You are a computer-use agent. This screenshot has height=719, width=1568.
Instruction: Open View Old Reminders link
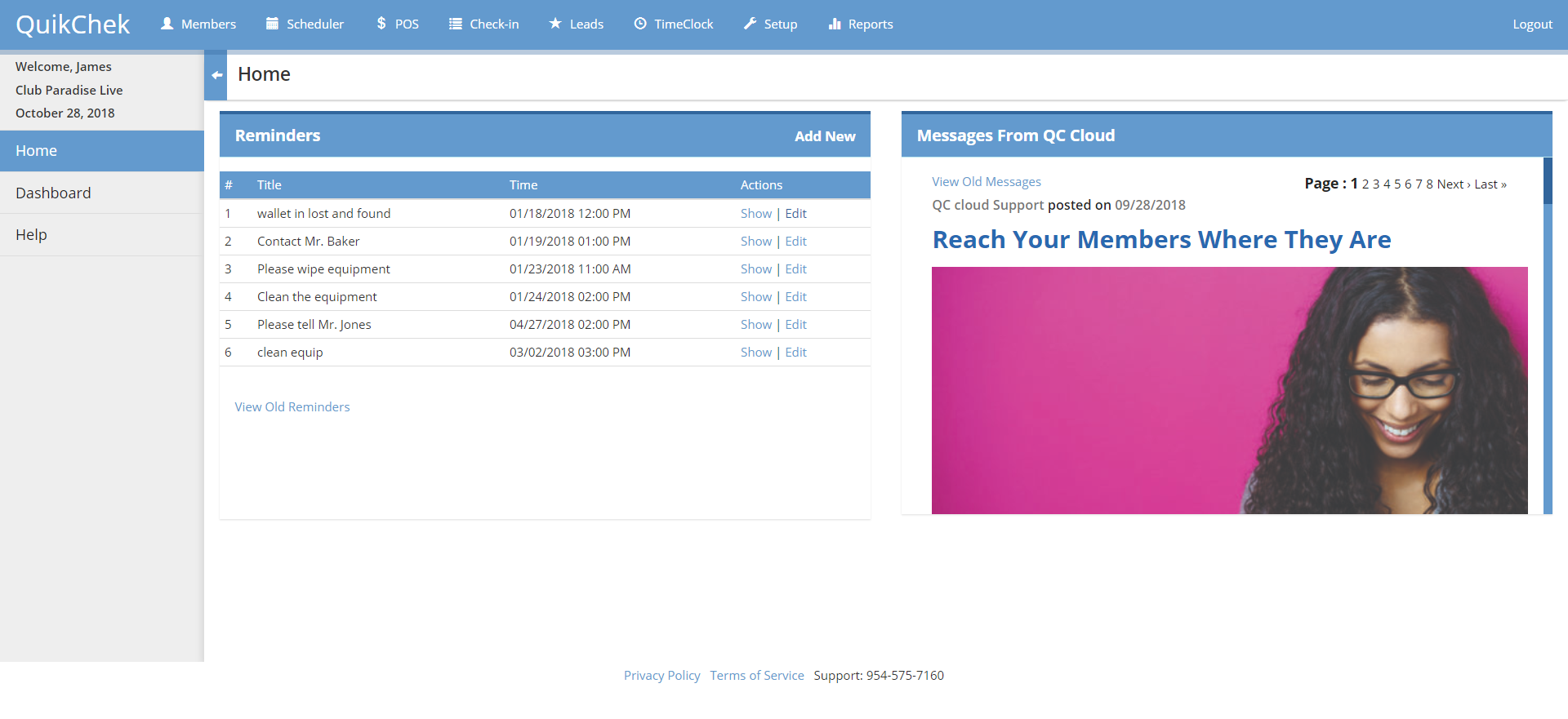(x=292, y=407)
